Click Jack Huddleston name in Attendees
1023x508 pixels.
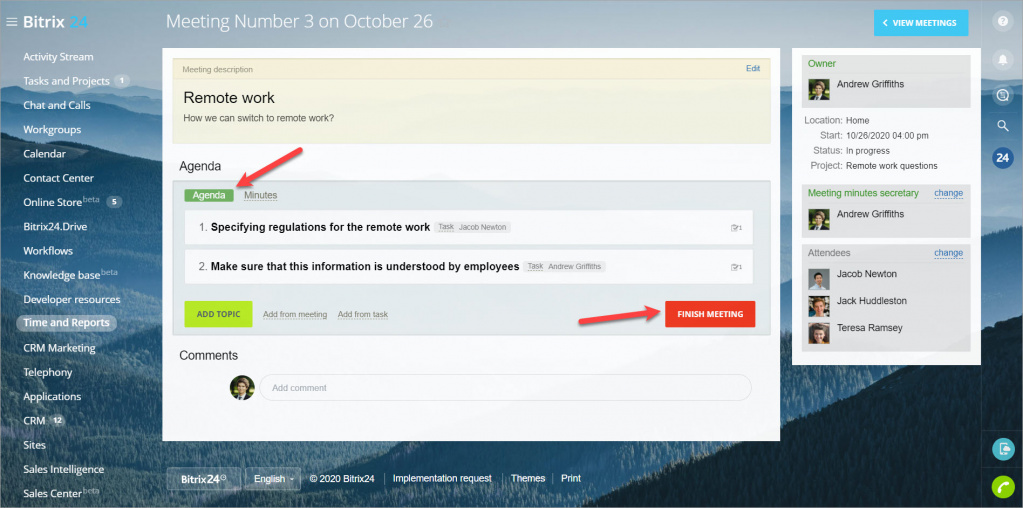click(872, 301)
